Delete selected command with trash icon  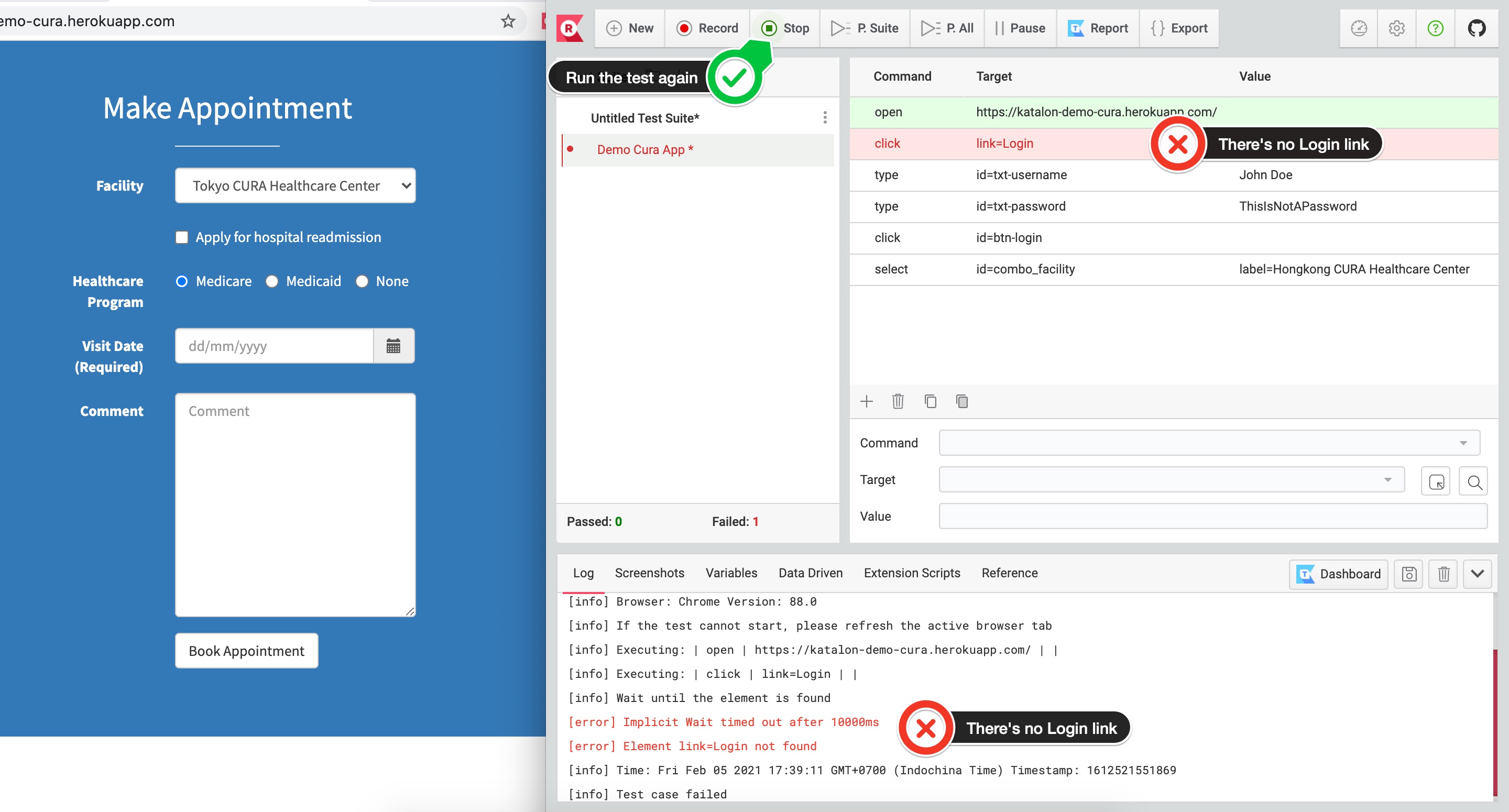point(898,401)
